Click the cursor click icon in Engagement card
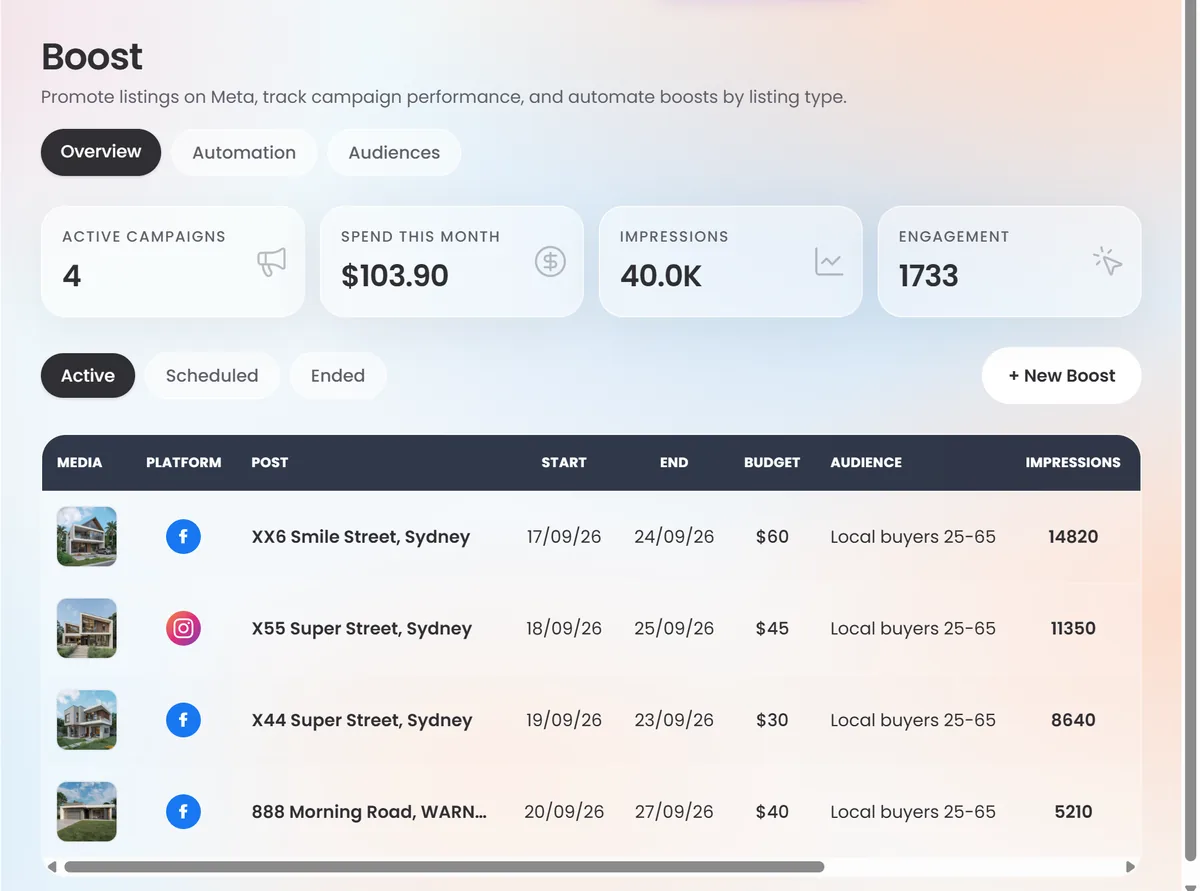Viewport: 1200px width, 891px height. pos(1108,262)
